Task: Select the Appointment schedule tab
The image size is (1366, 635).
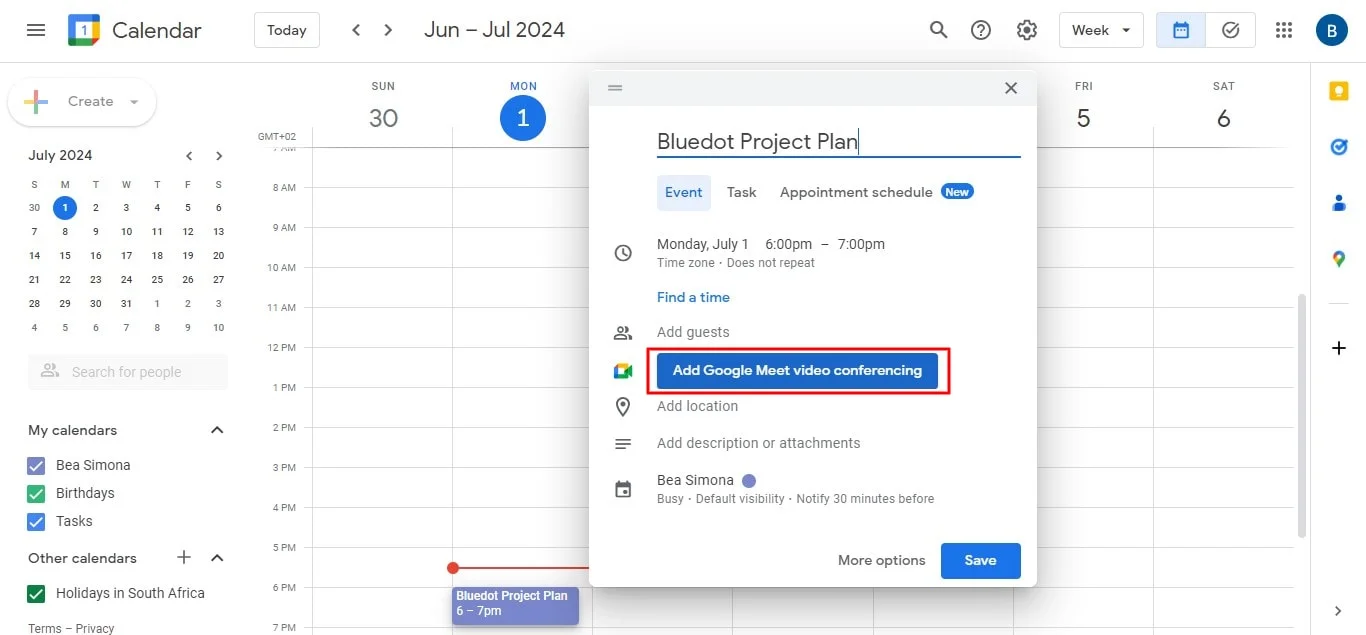Action: pyautogui.click(x=855, y=192)
